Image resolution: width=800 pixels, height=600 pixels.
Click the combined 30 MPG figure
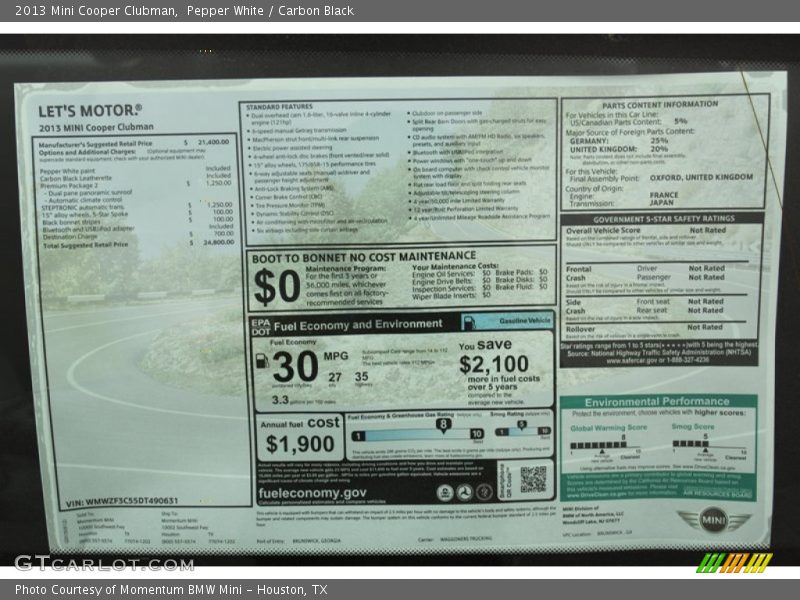click(295, 366)
